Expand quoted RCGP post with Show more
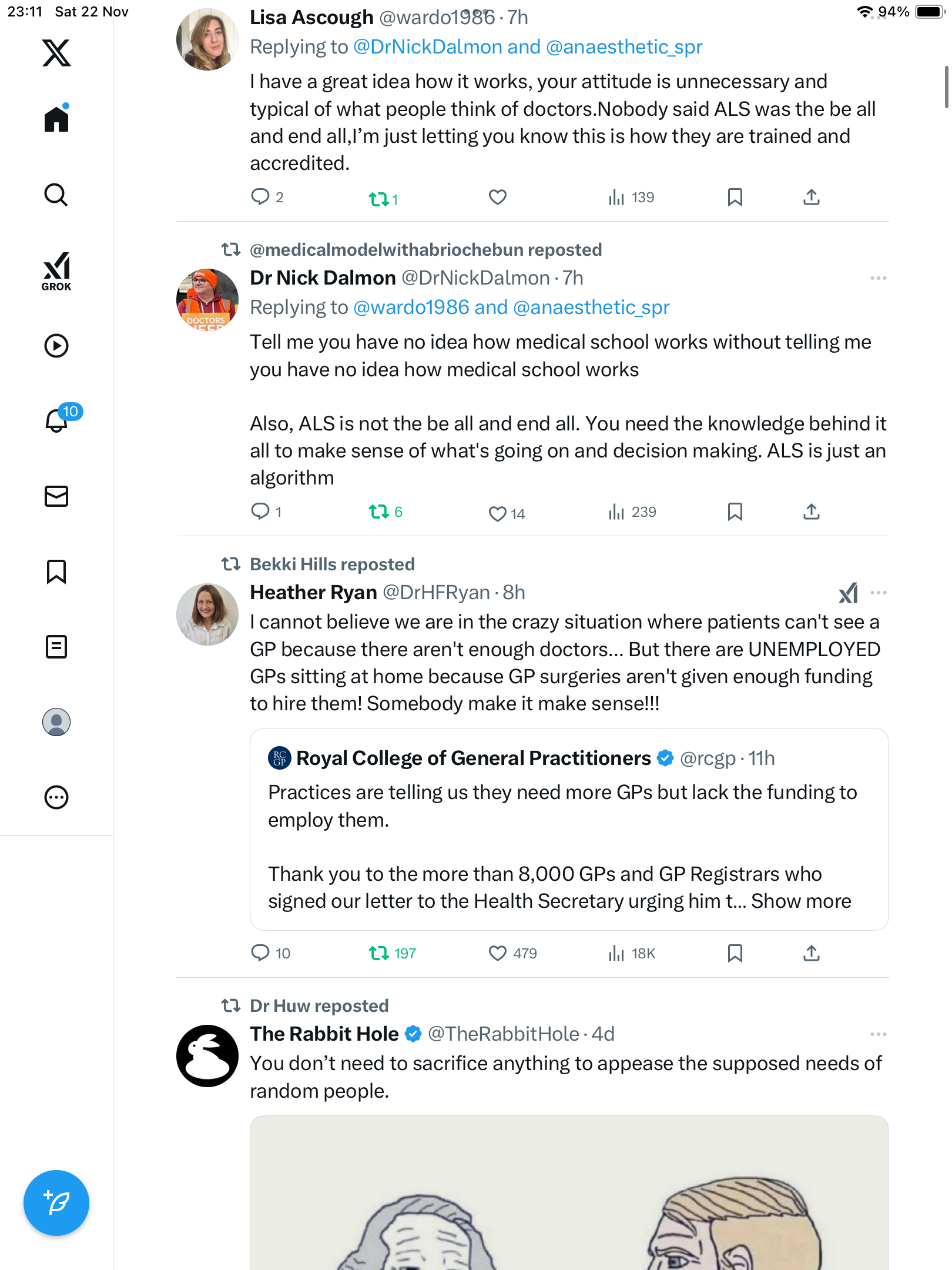Viewport: 952px width, 1270px height. [x=800, y=901]
